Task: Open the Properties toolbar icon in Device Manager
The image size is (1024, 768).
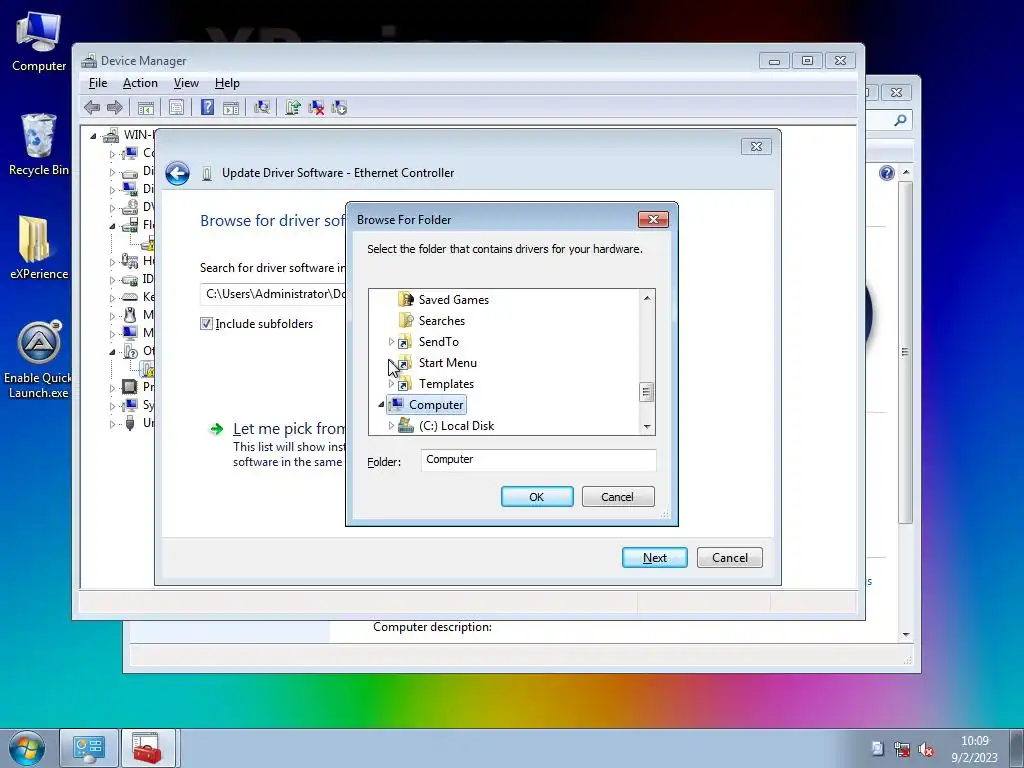Action: pyautogui.click(x=176, y=108)
